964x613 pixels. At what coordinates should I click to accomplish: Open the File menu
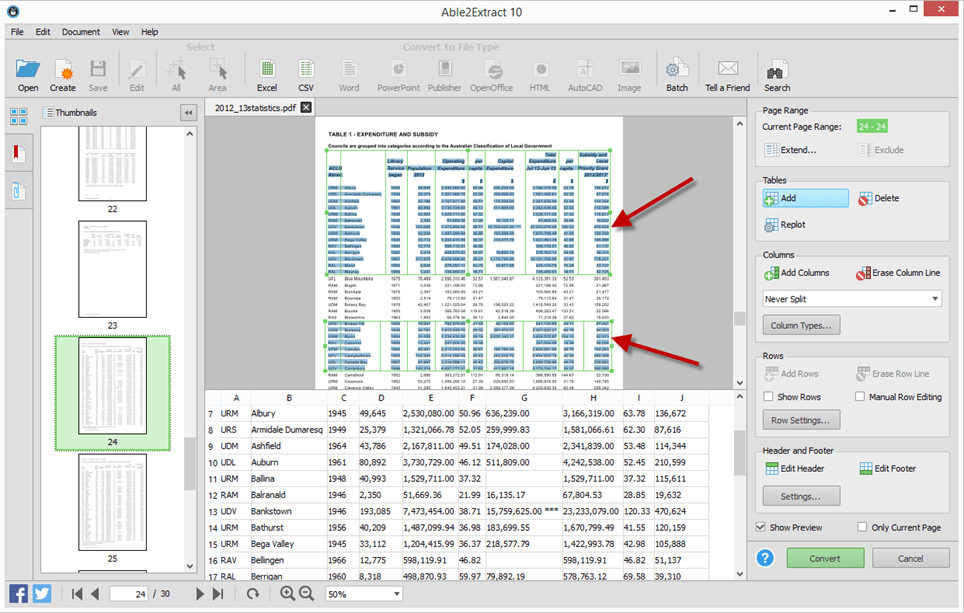(x=17, y=32)
